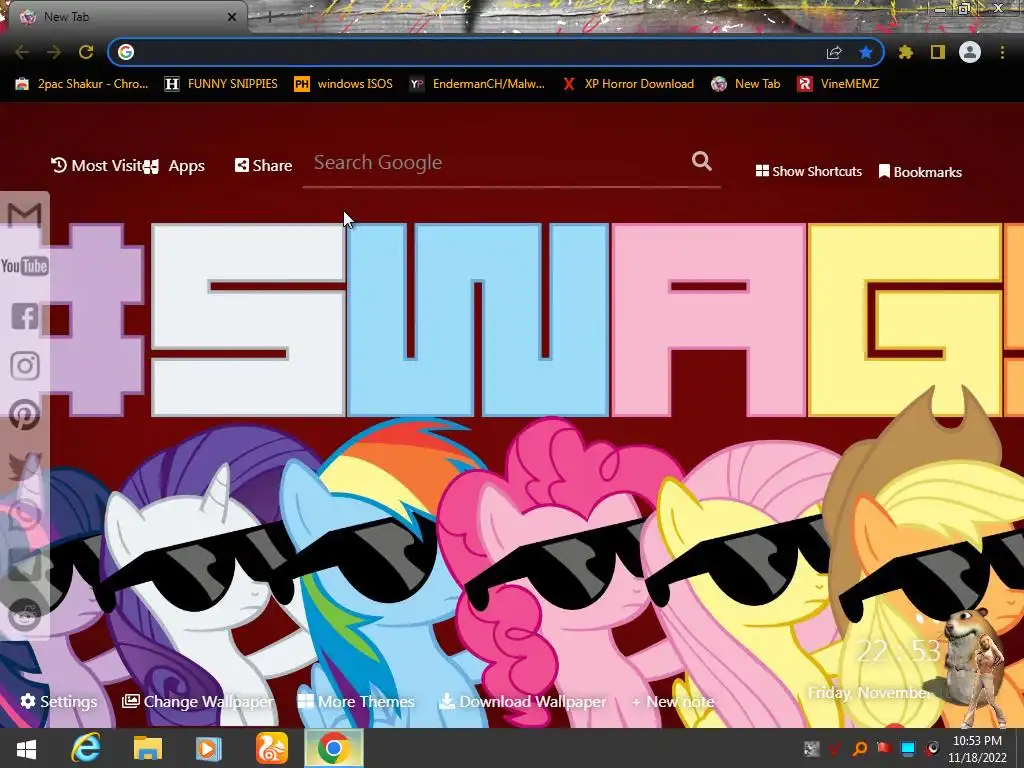Launch Internet Explorer from taskbar
The image size is (1024, 768).
coord(86,748)
